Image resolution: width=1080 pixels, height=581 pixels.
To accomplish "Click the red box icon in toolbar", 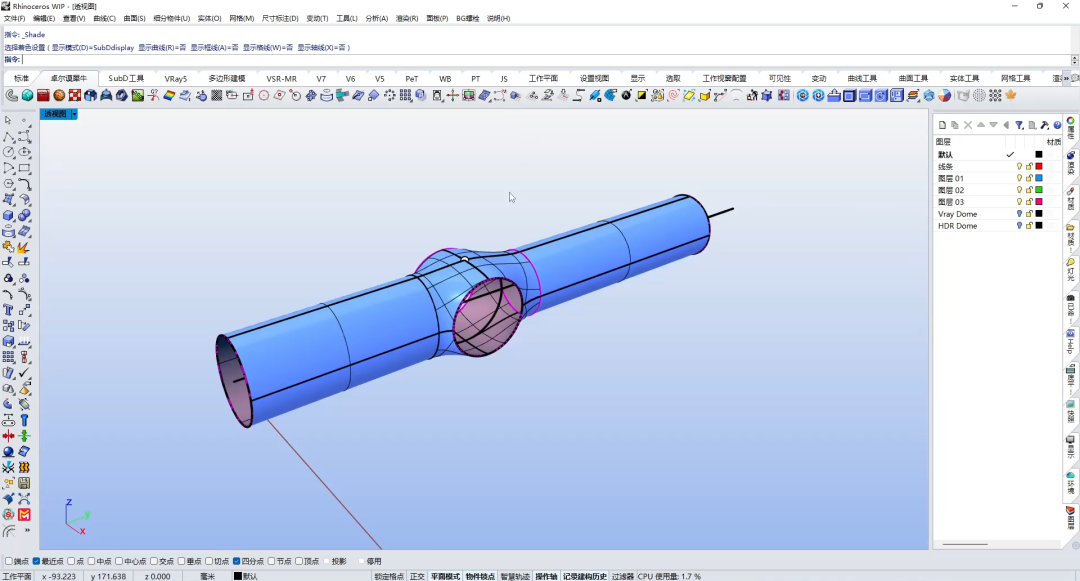I will (43, 96).
